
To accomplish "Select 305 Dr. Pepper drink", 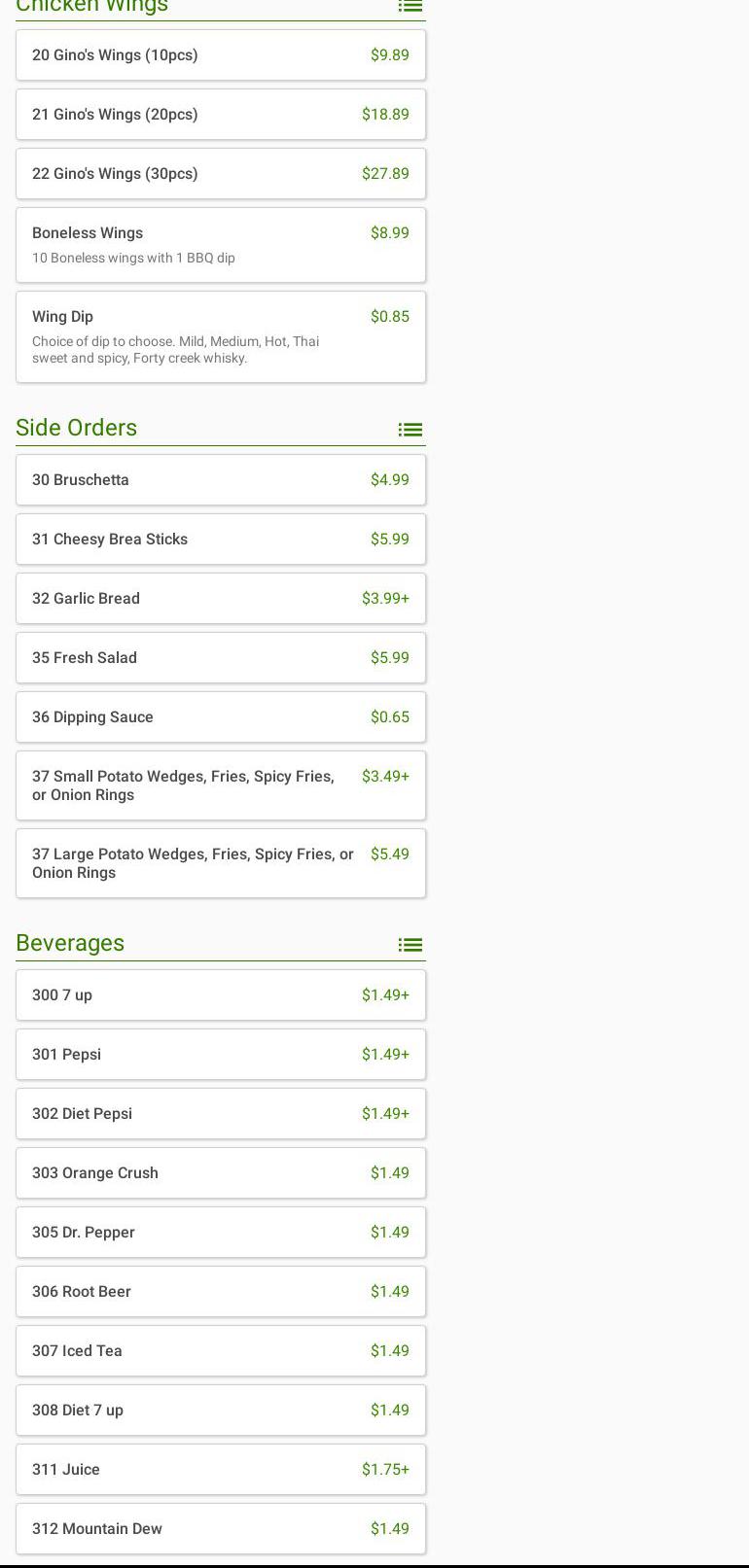I will click(x=221, y=1232).
